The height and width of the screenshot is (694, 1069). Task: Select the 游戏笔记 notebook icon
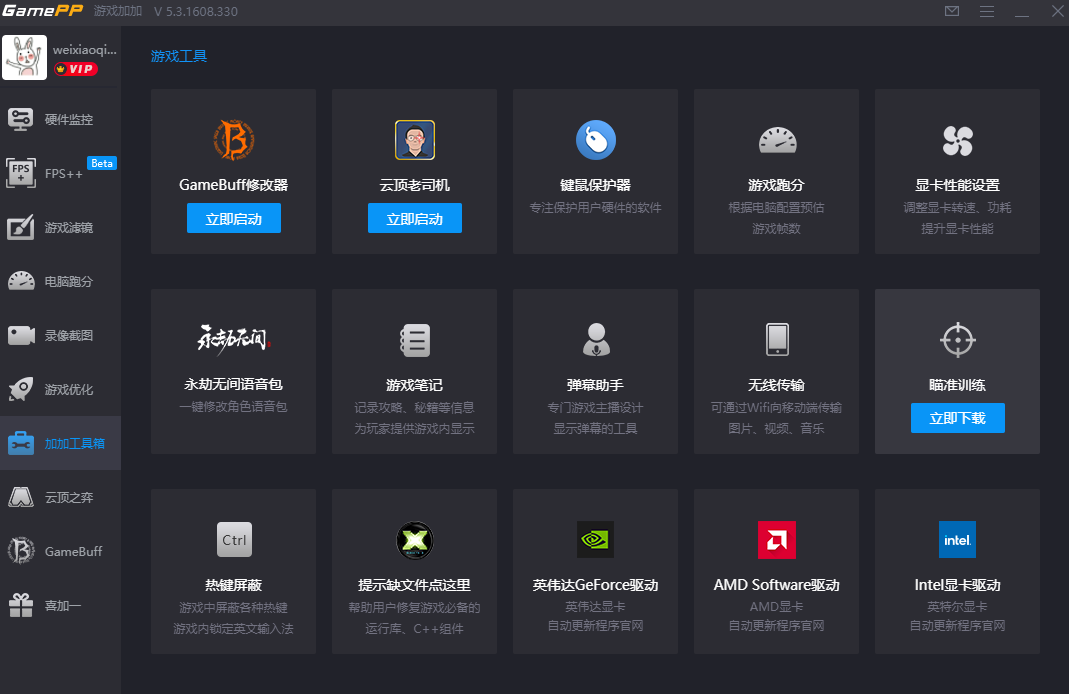pyautogui.click(x=414, y=340)
